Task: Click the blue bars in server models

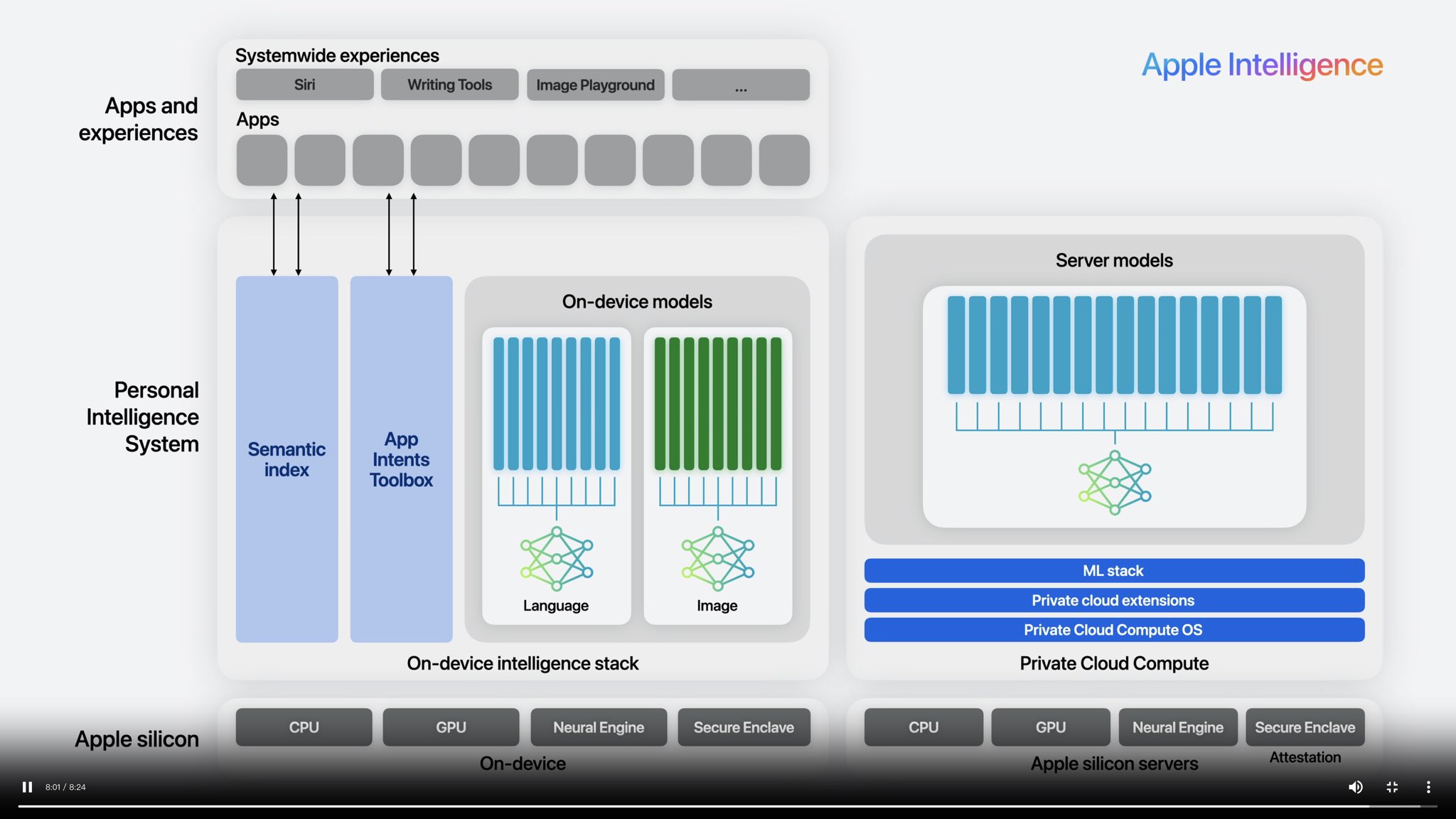Action: 1114,345
